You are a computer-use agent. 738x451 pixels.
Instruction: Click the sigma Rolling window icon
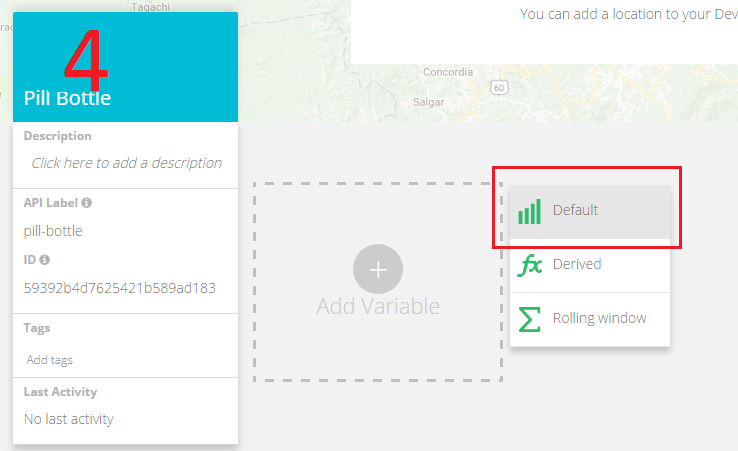pyautogui.click(x=530, y=319)
